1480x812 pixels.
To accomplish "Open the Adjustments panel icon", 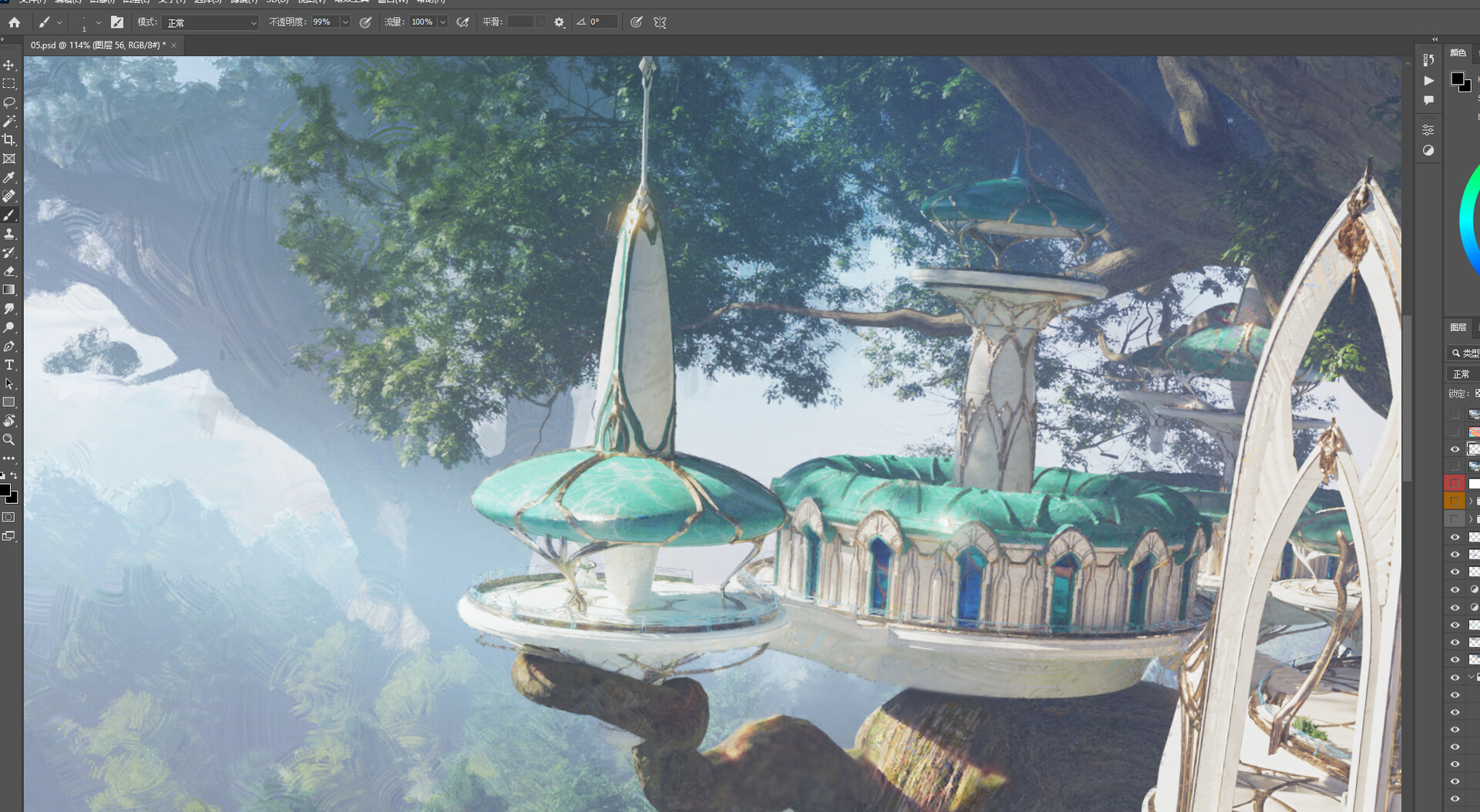I will [x=1428, y=150].
